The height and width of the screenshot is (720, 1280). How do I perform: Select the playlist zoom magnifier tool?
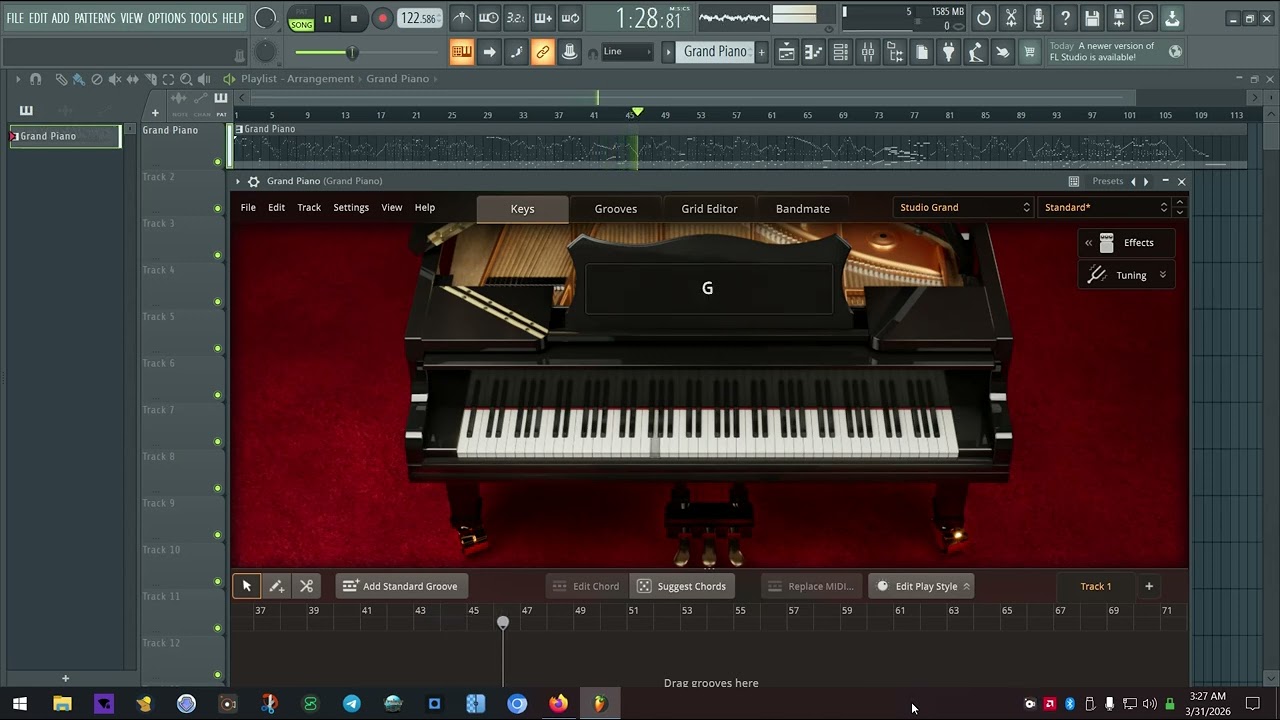pos(186,79)
